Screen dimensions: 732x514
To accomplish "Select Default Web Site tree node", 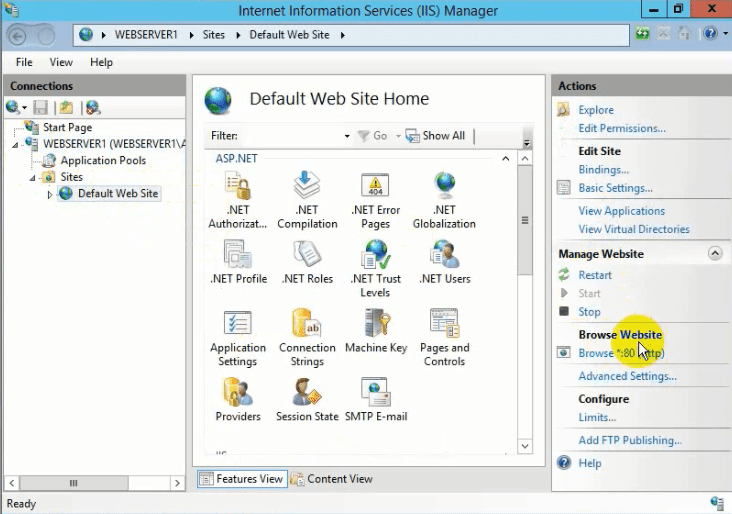I will pyautogui.click(x=118, y=193).
